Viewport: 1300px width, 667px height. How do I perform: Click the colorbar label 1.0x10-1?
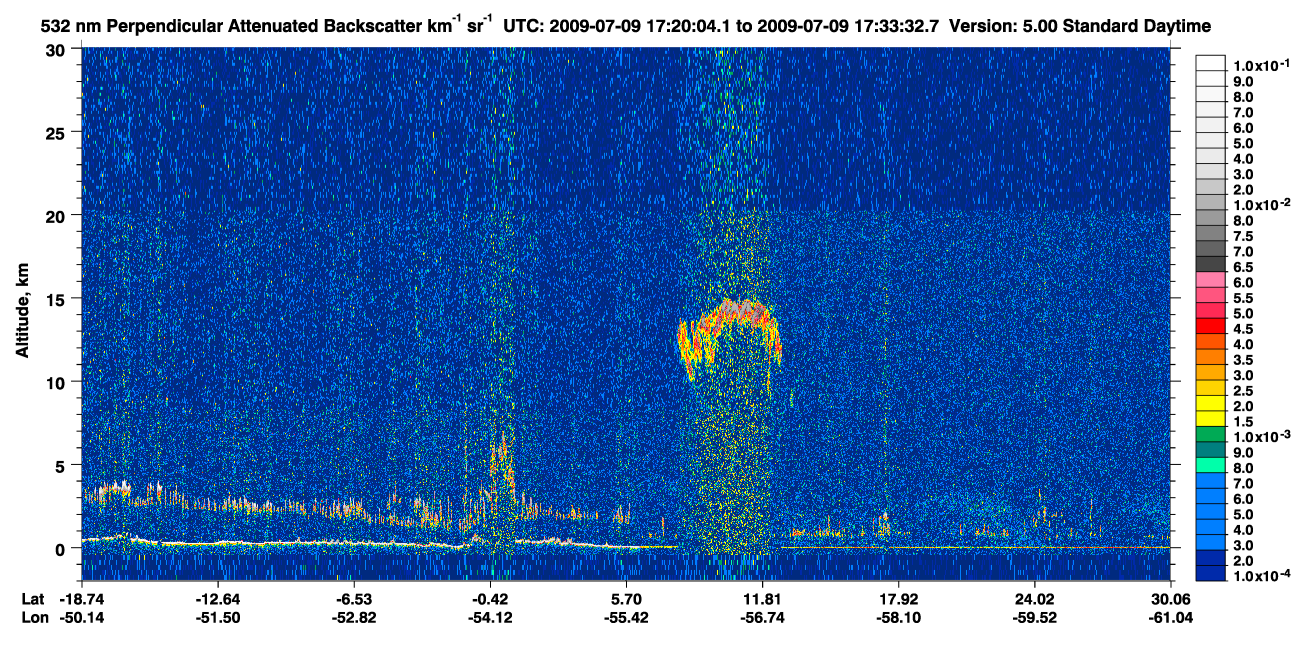tap(1260, 64)
